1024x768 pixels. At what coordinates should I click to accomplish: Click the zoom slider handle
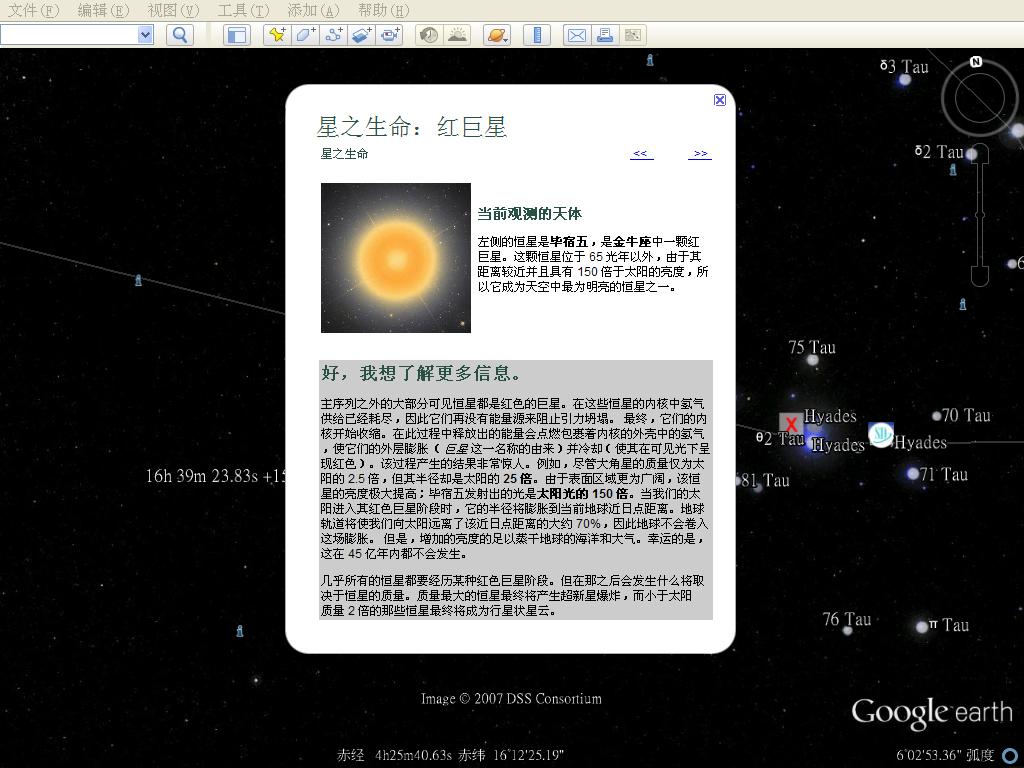[x=980, y=214]
